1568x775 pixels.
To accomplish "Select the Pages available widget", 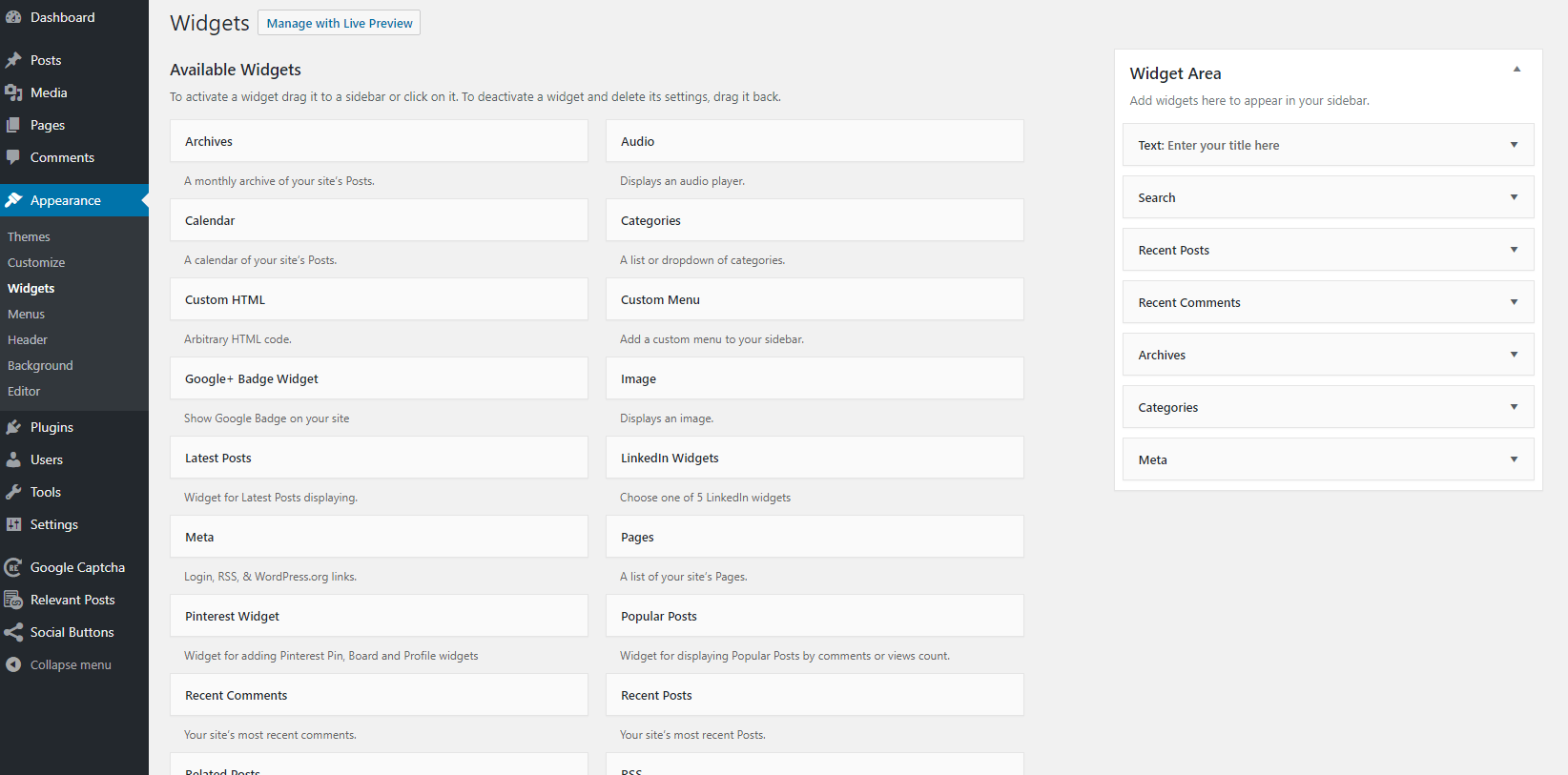I will coord(815,537).
